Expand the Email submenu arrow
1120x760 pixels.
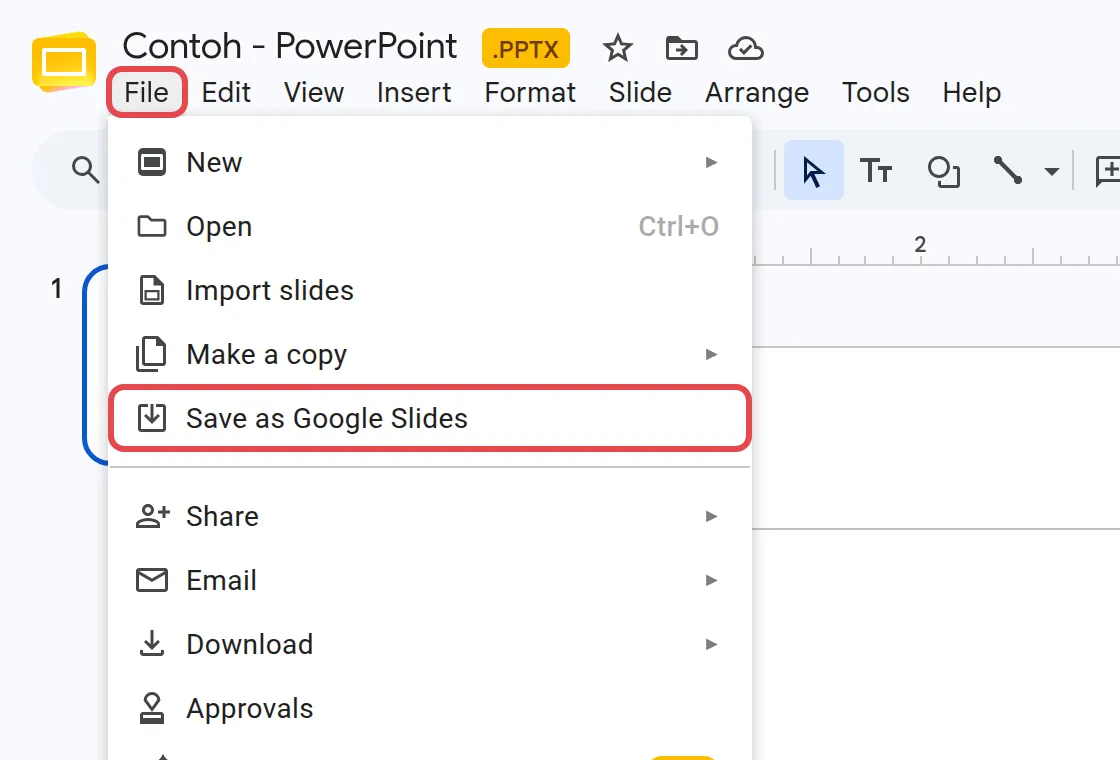tap(711, 580)
